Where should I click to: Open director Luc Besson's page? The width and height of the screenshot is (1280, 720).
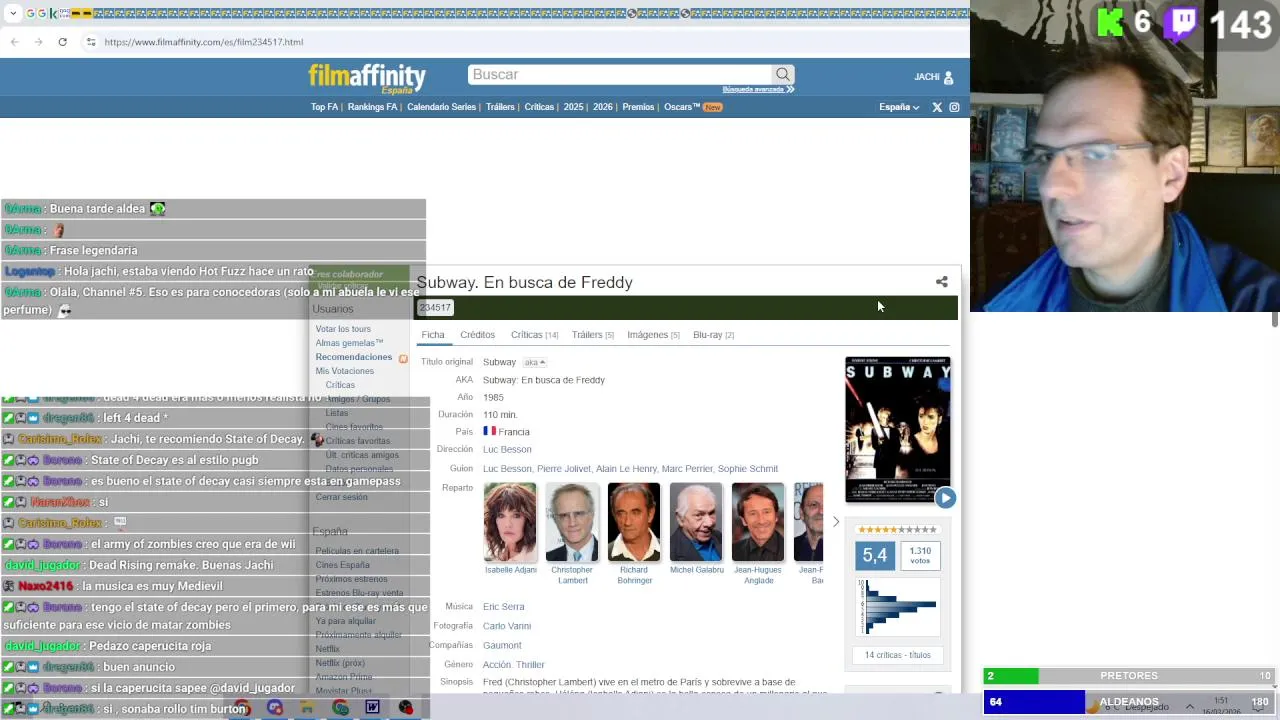point(507,449)
